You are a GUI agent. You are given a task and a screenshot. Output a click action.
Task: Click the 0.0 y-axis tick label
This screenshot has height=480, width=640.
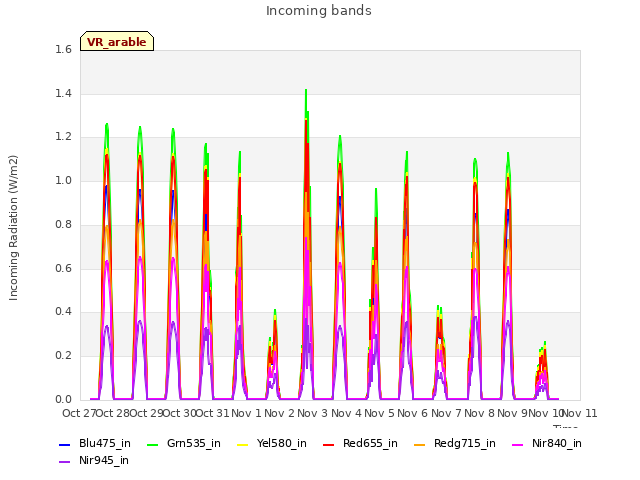click(63, 399)
